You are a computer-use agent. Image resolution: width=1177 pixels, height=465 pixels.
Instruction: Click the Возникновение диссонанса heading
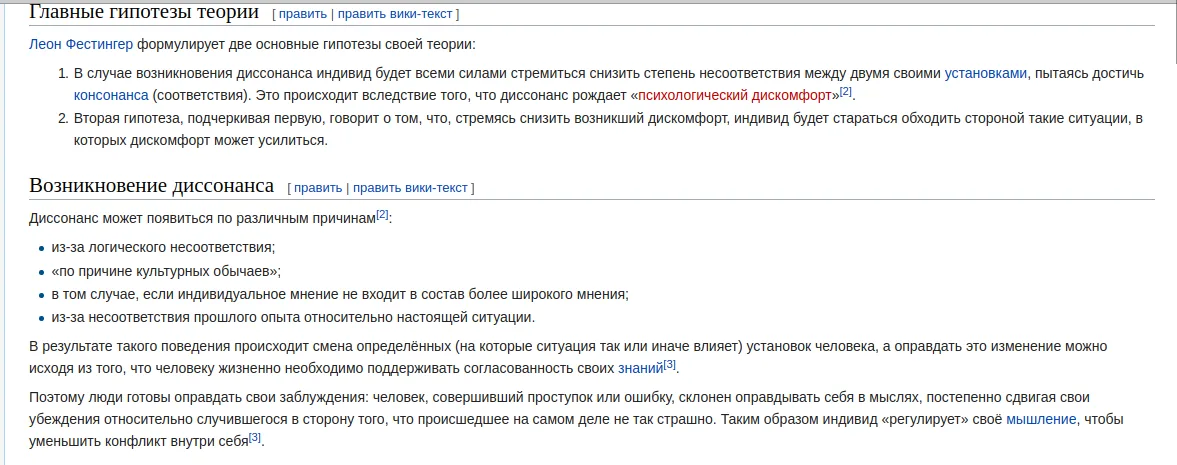[151, 186]
